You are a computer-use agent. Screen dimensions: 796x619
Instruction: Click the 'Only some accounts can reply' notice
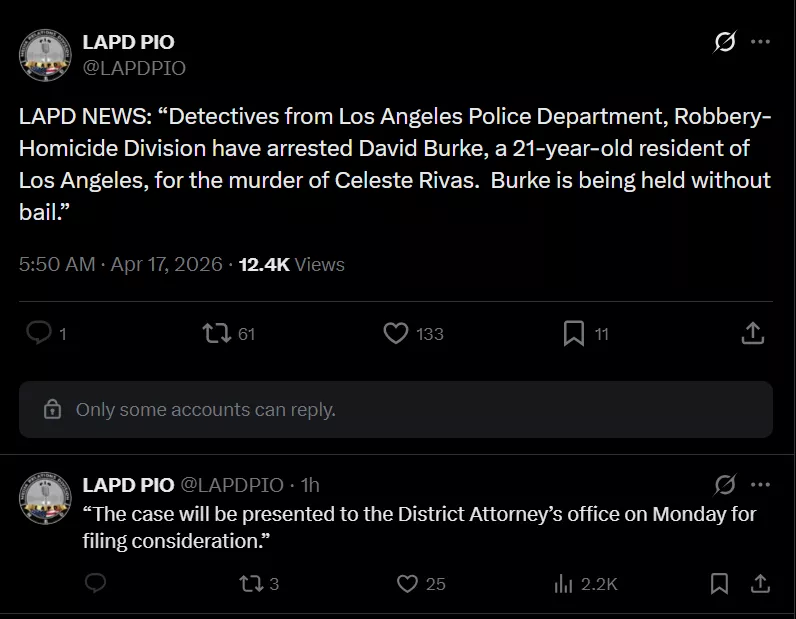[x=205, y=410]
